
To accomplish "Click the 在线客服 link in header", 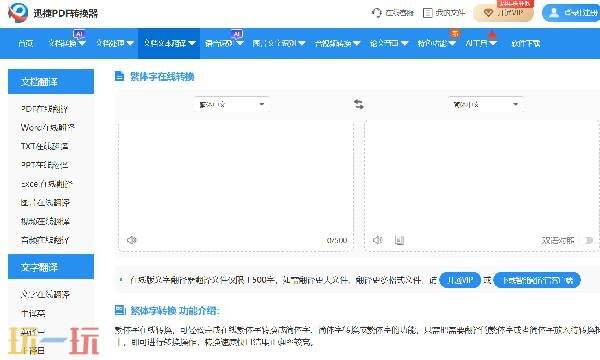I will point(399,13).
